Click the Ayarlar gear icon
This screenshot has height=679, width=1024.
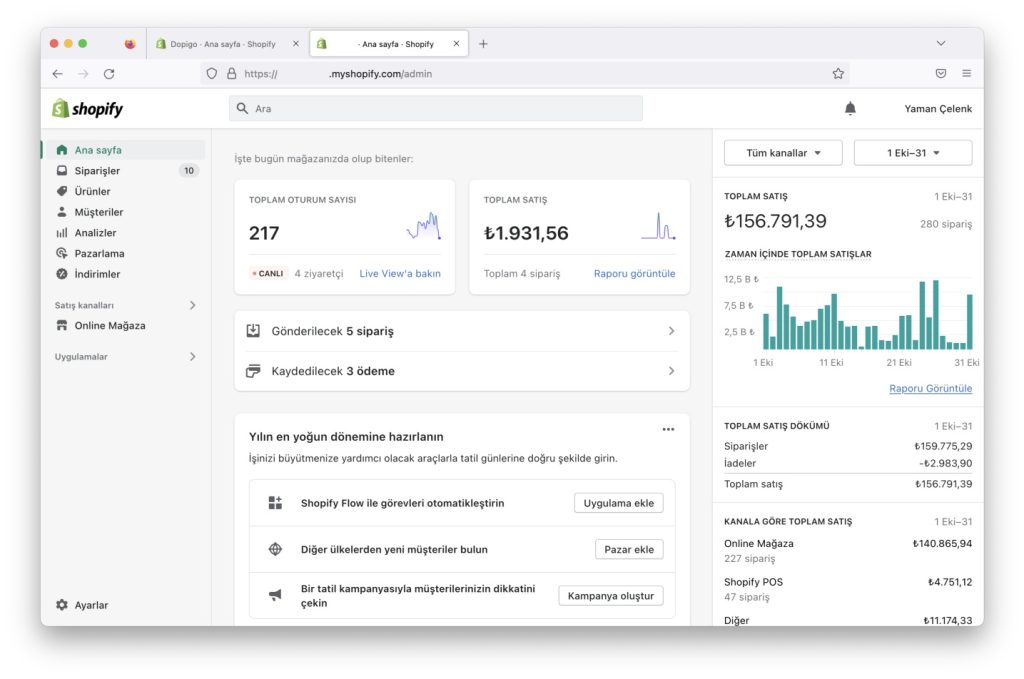pyautogui.click(x=61, y=605)
